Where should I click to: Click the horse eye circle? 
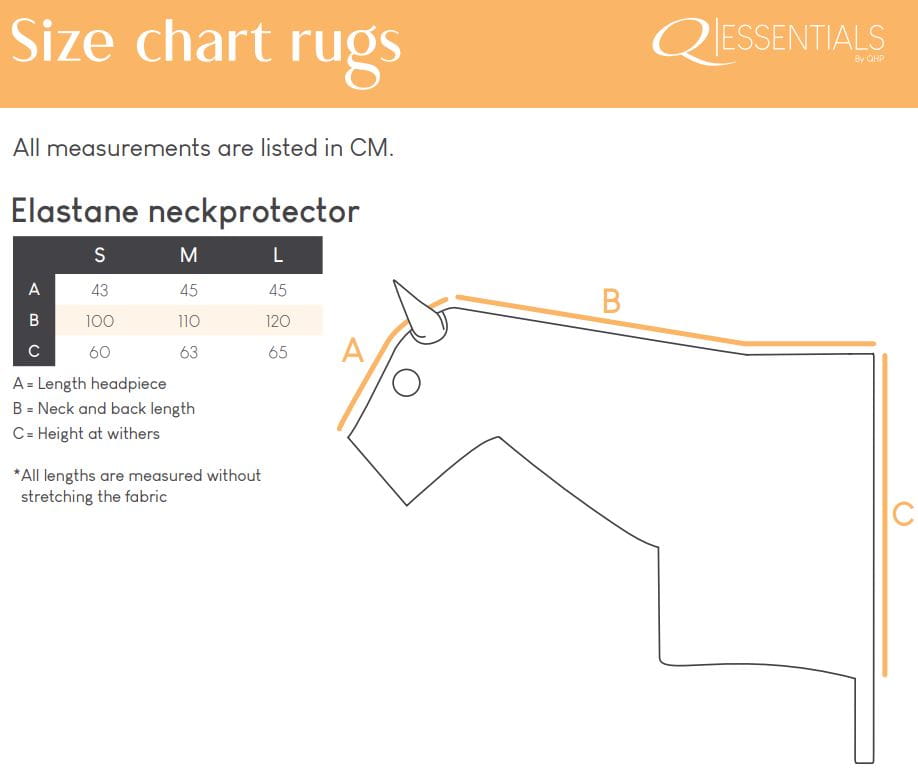click(x=406, y=383)
